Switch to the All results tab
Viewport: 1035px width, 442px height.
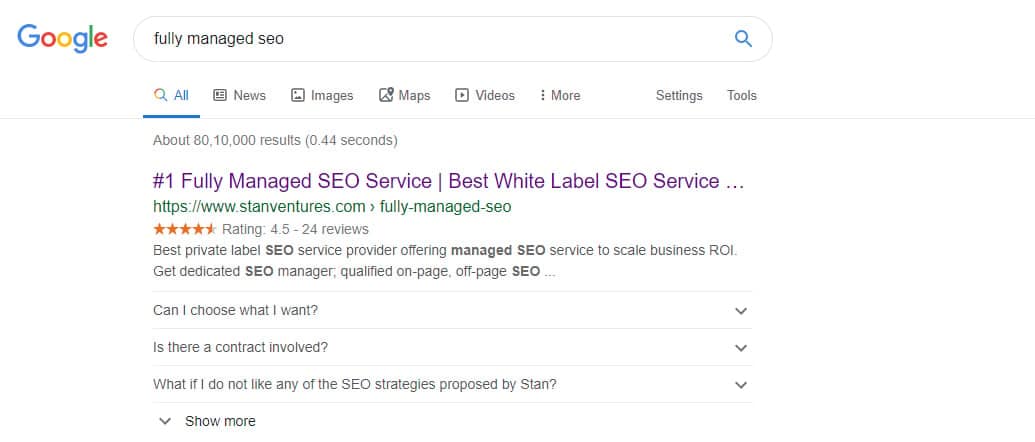click(171, 95)
